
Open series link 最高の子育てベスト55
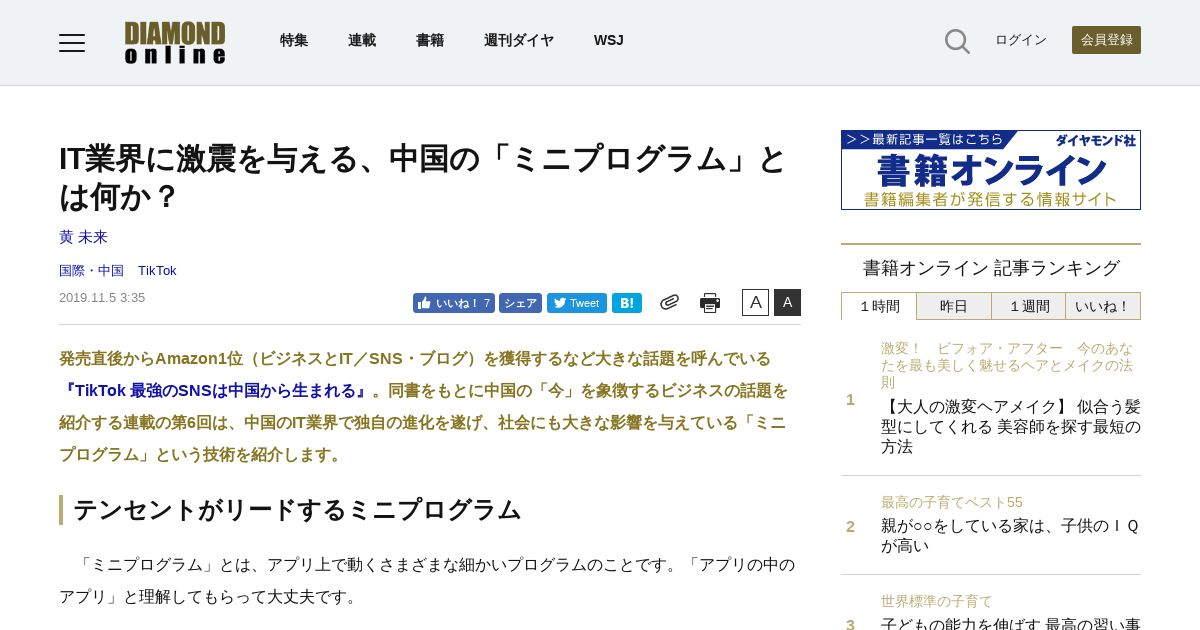[952, 502]
